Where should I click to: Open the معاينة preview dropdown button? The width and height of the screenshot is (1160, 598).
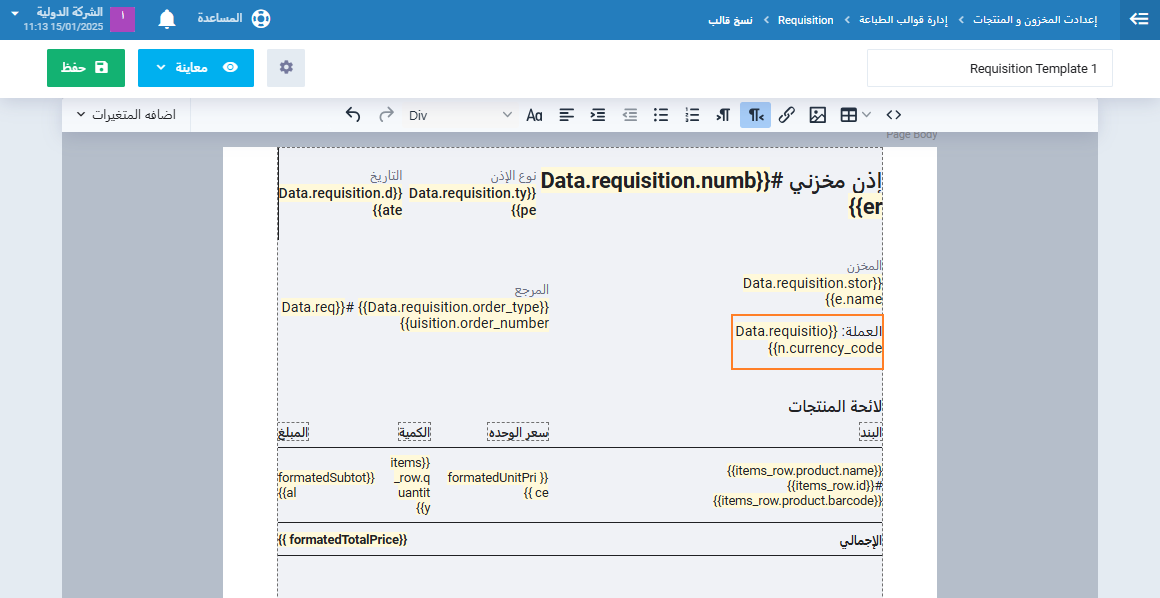coord(196,68)
